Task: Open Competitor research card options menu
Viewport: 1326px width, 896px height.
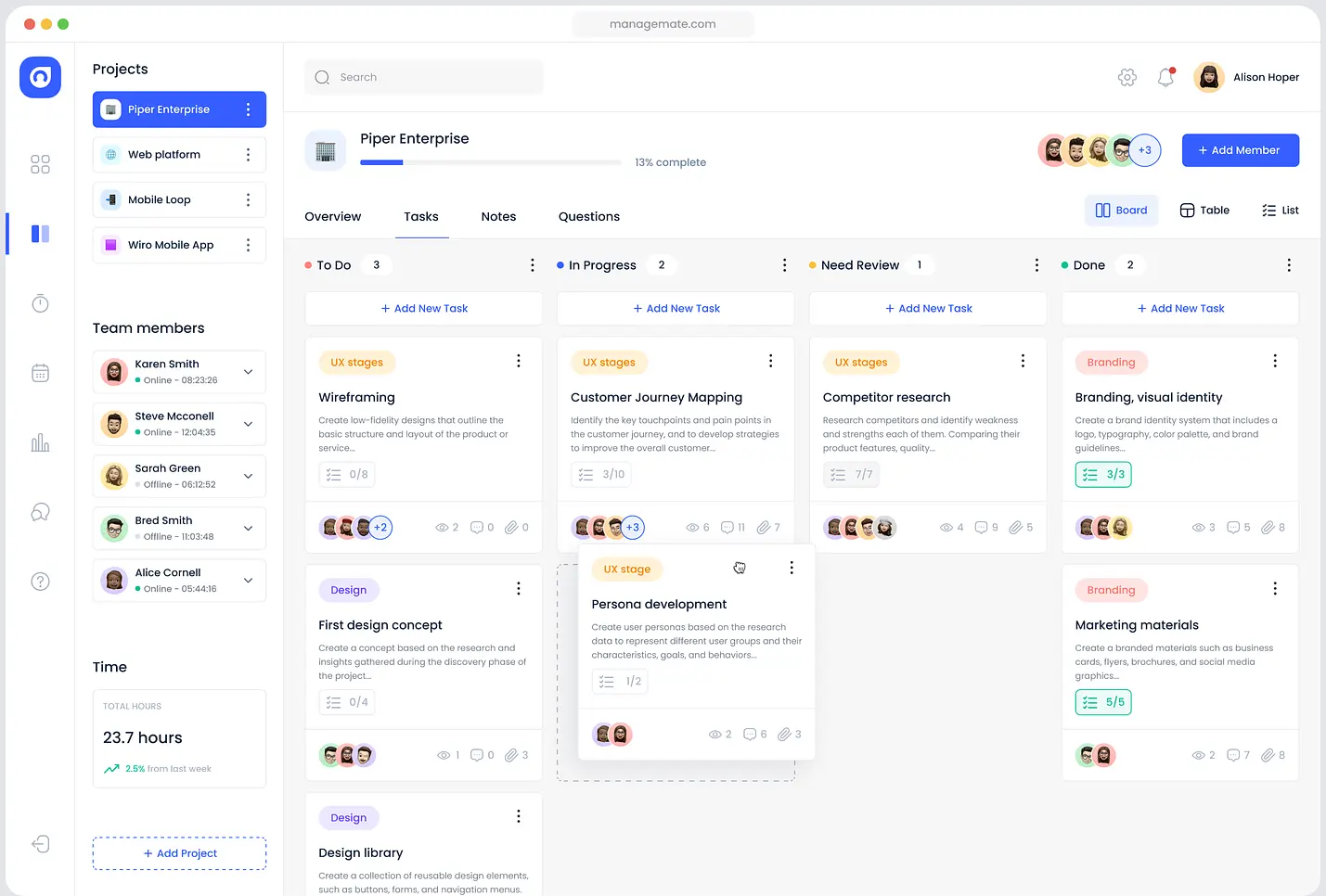Action: point(1023,361)
